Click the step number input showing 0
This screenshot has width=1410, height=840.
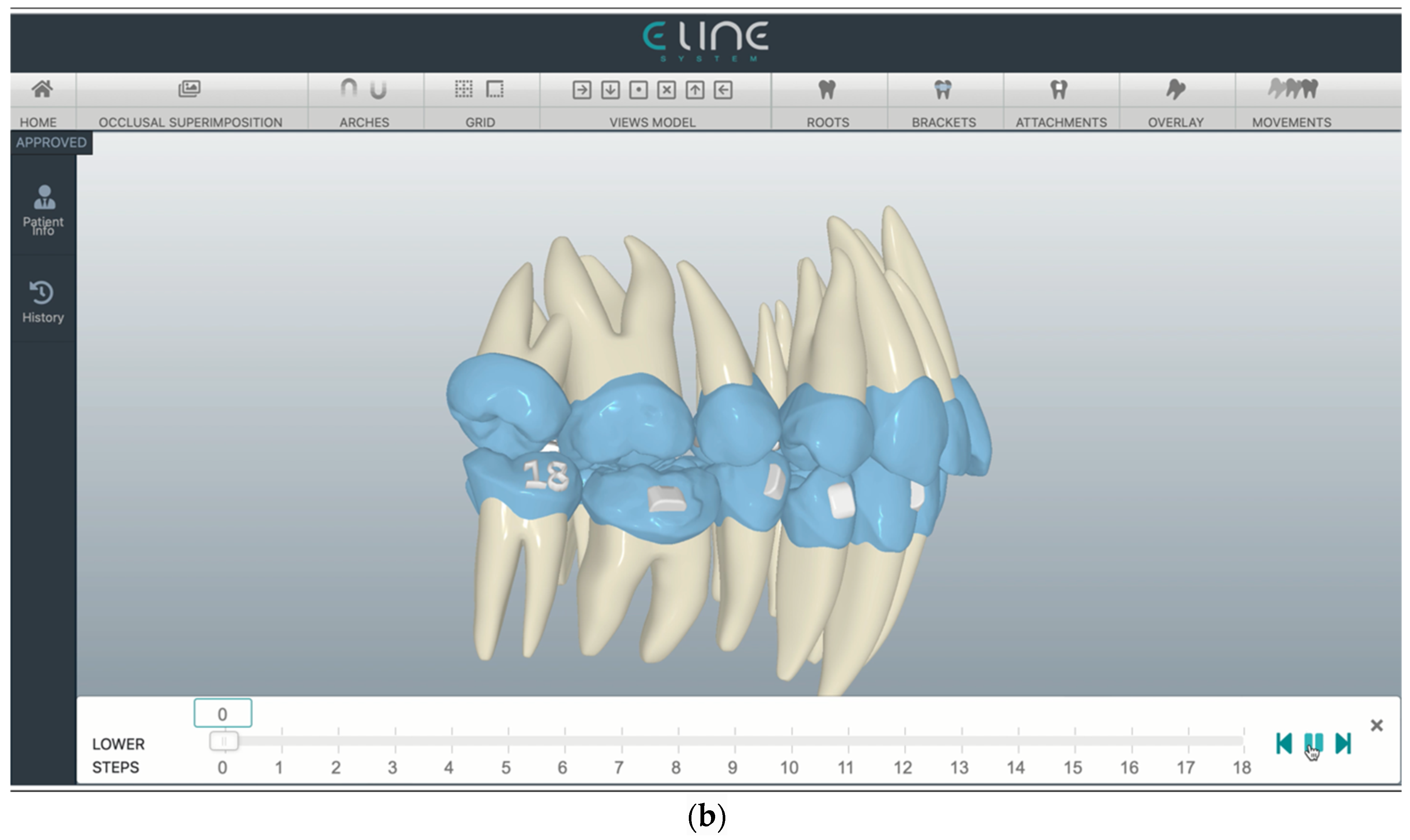pyautogui.click(x=223, y=714)
